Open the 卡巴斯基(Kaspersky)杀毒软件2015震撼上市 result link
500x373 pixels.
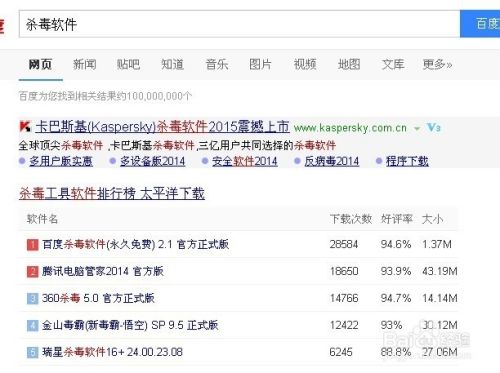pyautogui.click(x=162, y=127)
